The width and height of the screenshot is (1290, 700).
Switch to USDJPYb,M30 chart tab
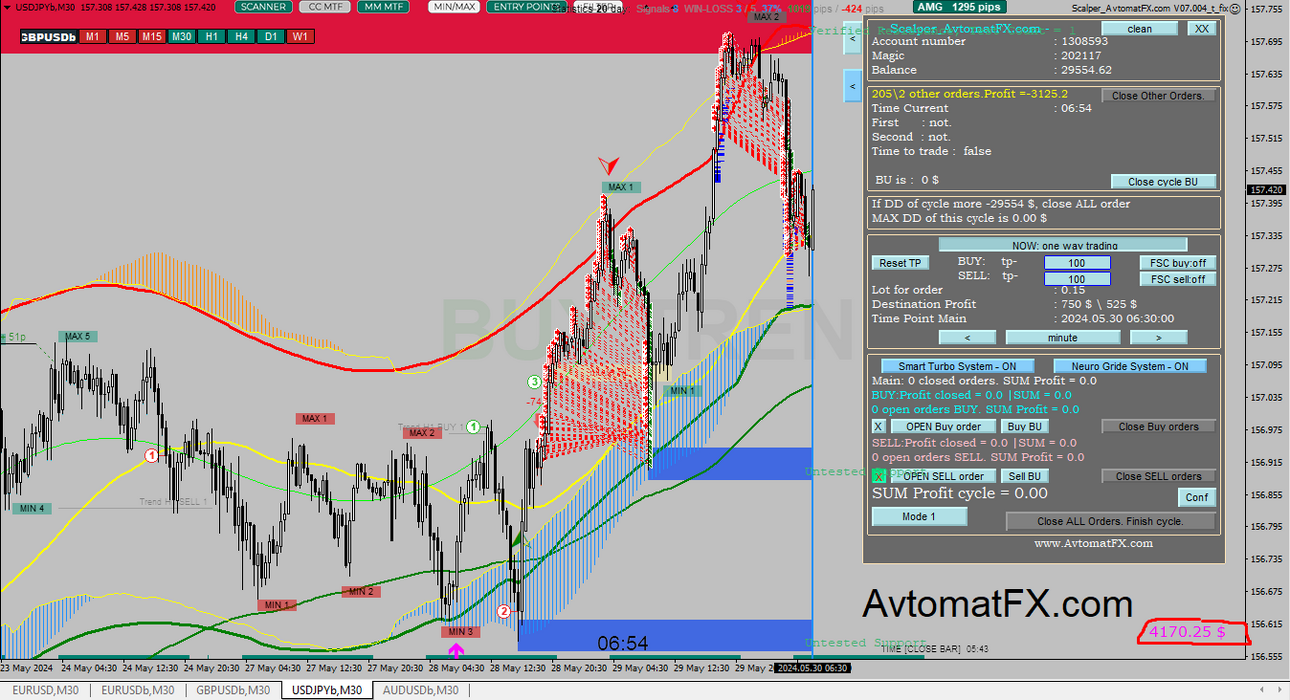coord(326,690)
